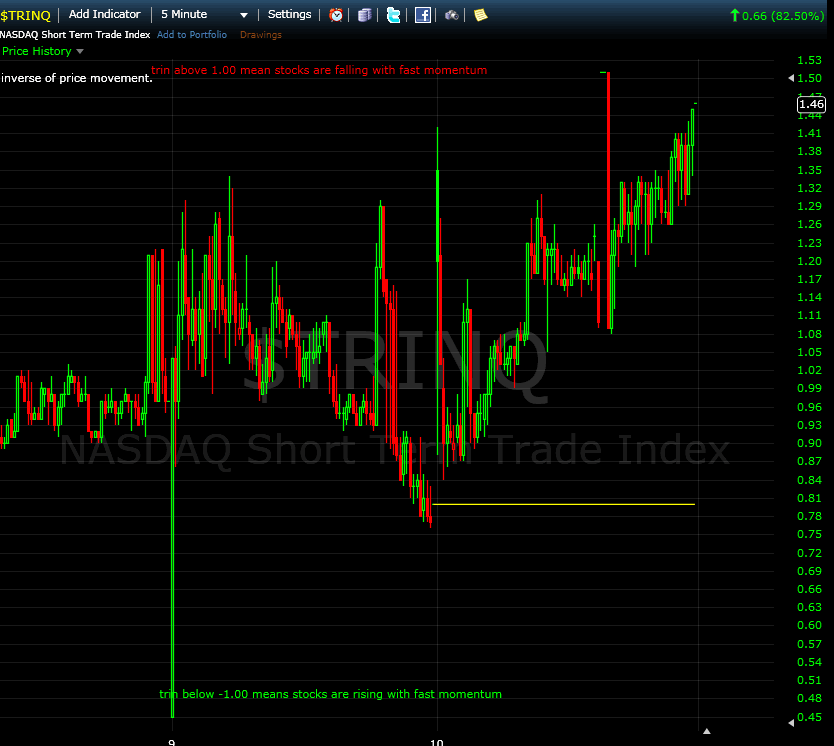Click the green up-arrow change indicator

pos(735,15)
